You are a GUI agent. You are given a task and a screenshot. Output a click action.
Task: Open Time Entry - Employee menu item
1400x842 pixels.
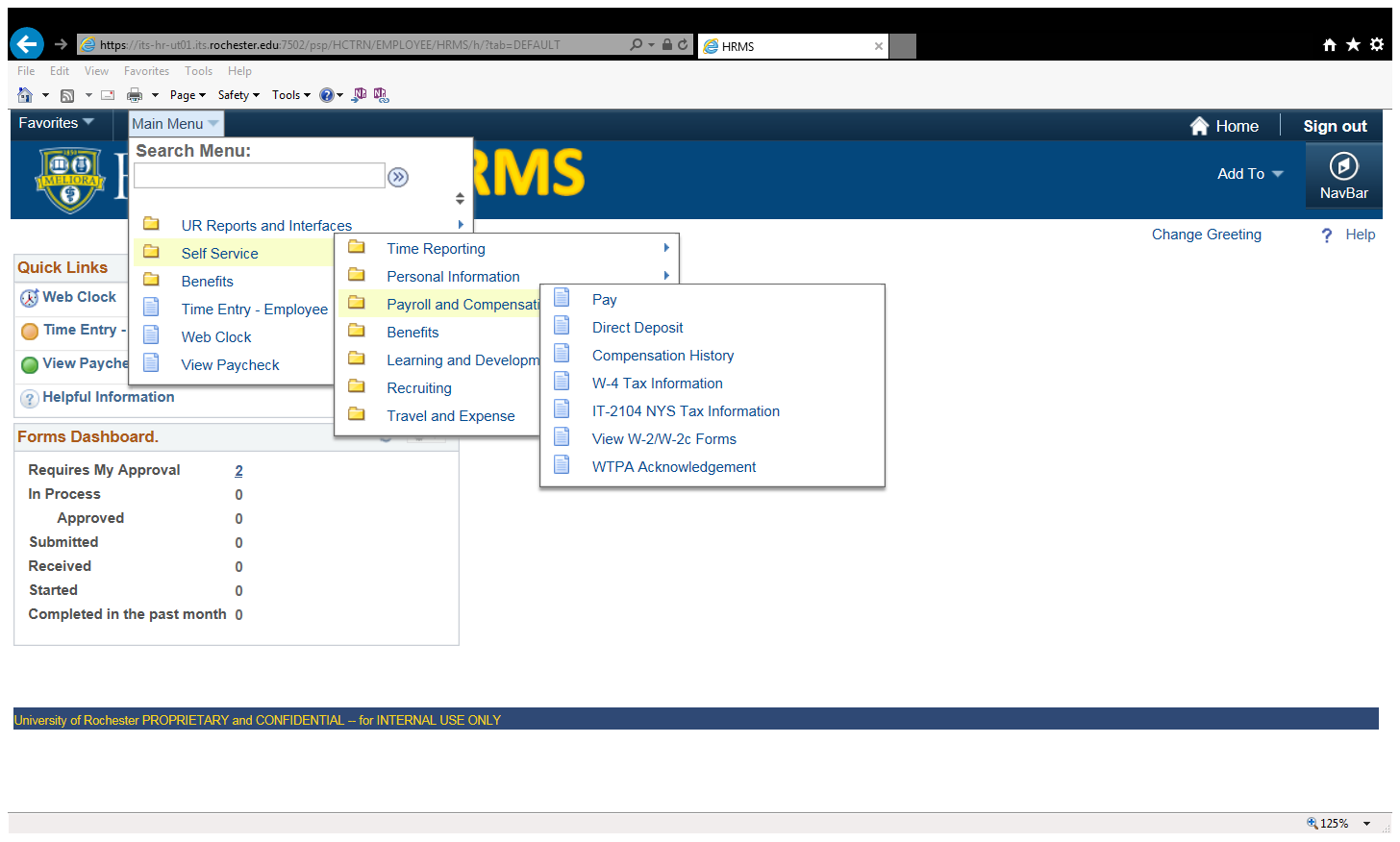click(x=254, y=310)
